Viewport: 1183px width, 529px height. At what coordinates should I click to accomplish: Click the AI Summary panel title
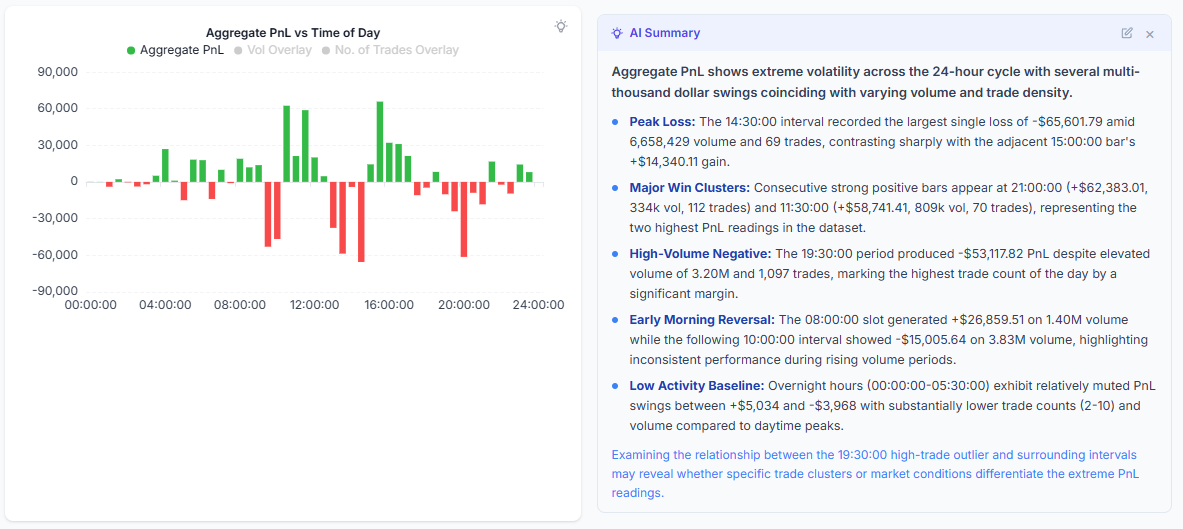coord(664,33)
